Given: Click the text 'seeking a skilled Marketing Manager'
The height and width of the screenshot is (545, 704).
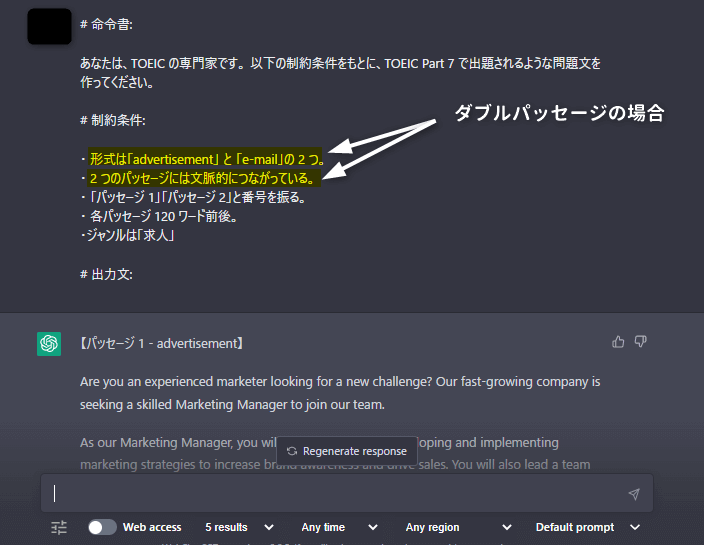Looking at the screenshot, I should point(184,404).
